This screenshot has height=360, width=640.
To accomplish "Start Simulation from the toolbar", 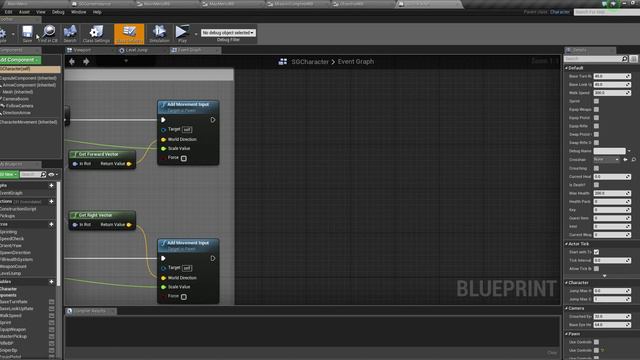I will point(159,33).
